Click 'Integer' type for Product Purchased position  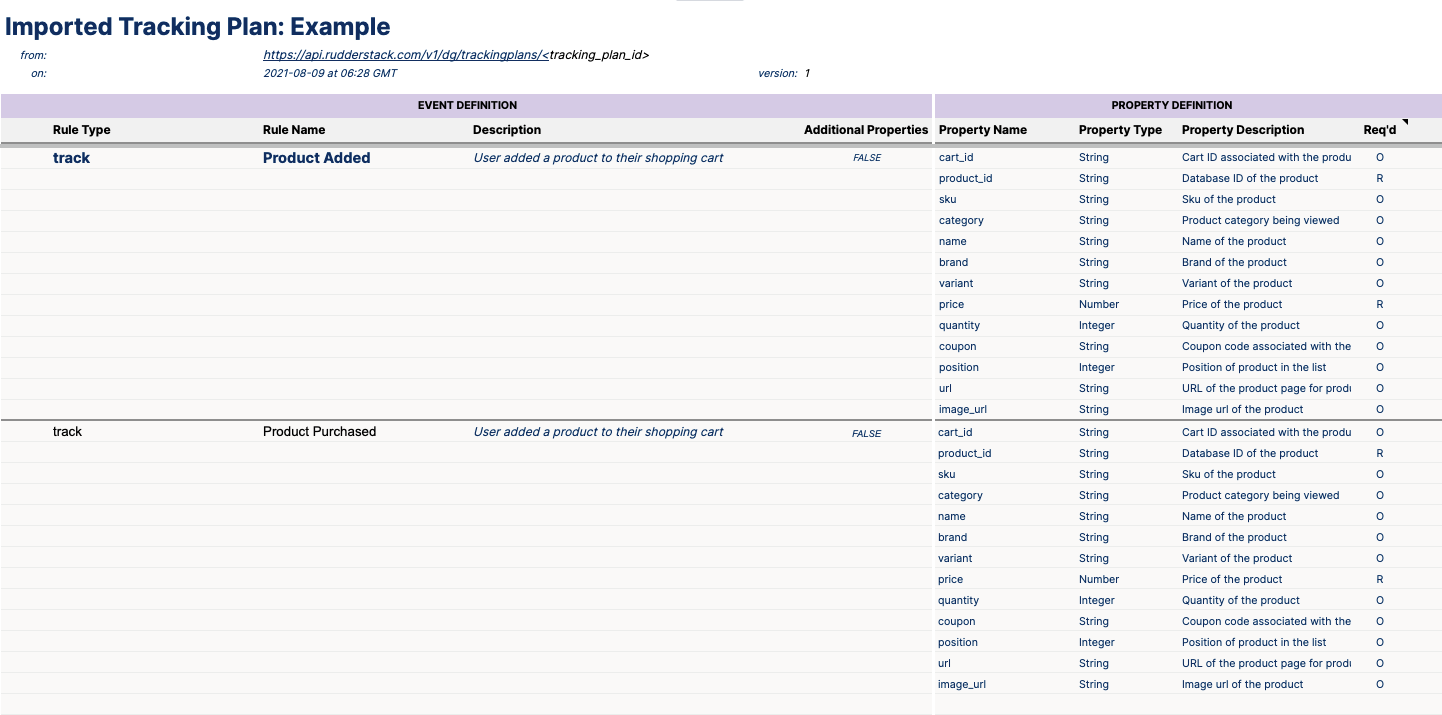(1097, 642)
